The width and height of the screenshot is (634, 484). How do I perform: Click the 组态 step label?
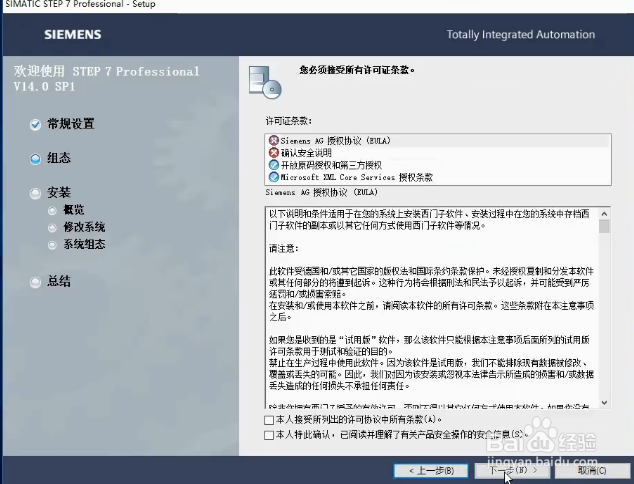coord(59,158)
